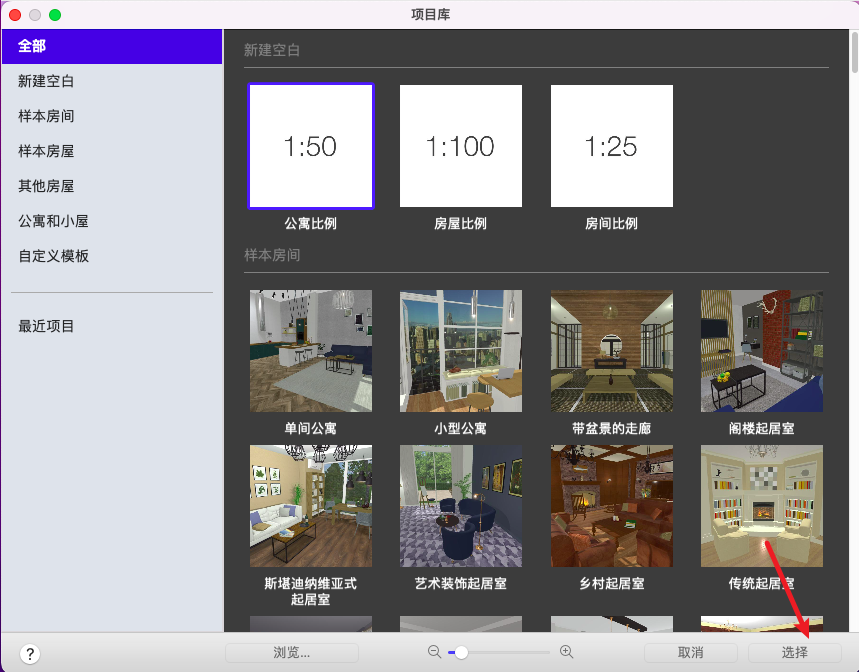Click the 浏览... button
Image resolution: width=859 pixels, height=672 pixels.
click(x=291, y=653)
